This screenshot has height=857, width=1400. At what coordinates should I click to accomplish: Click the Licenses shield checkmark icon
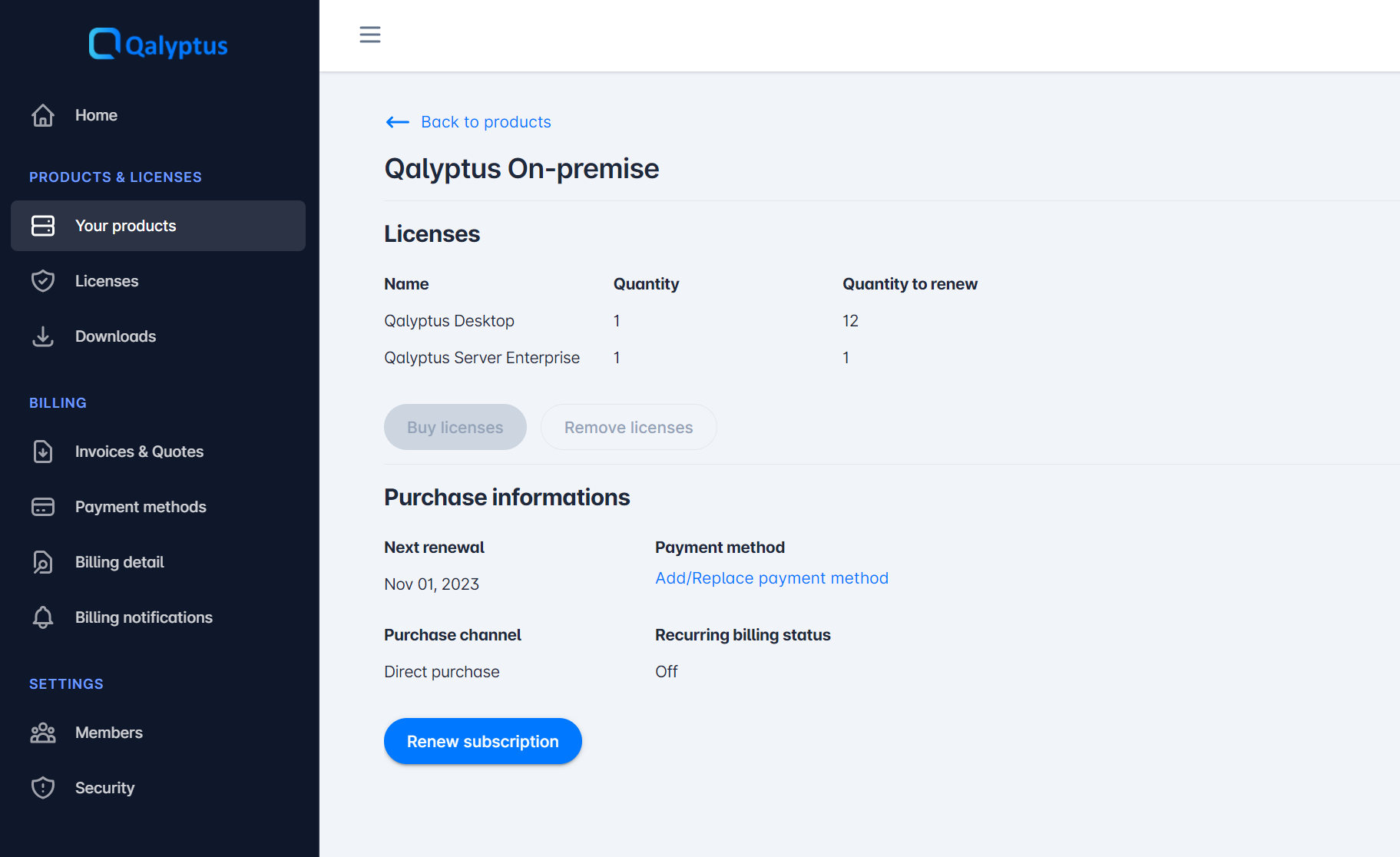click(43, 281)
